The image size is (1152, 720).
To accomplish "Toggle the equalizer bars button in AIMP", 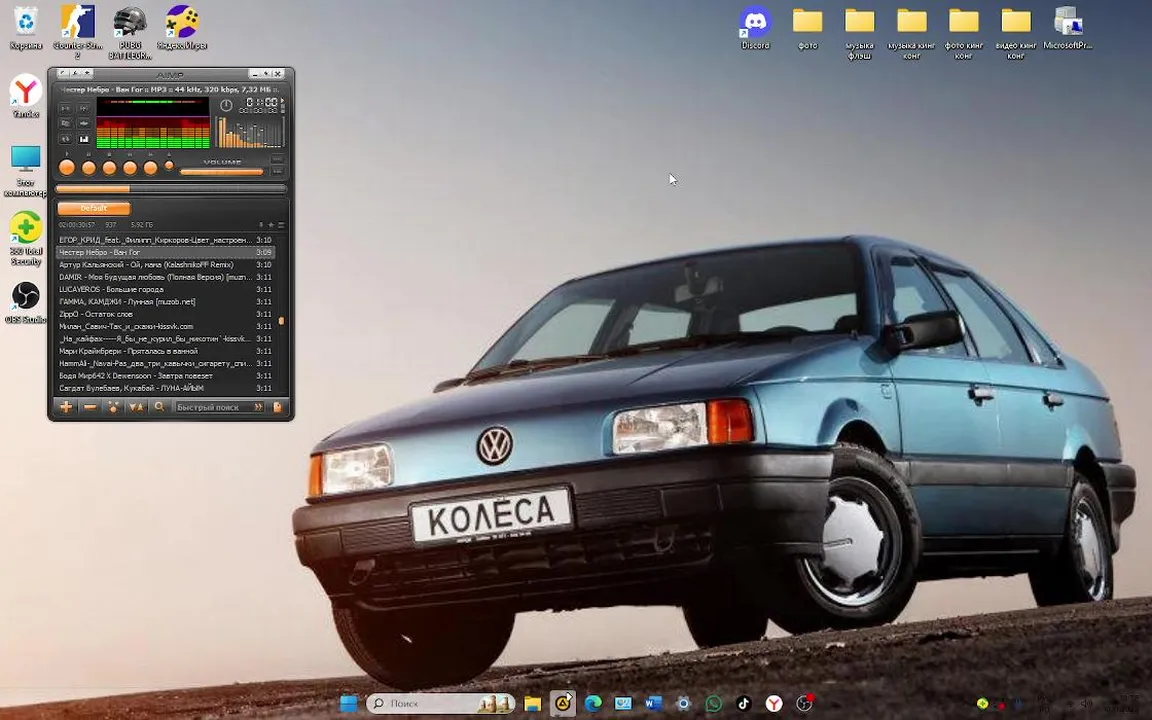I will (84, 139).
